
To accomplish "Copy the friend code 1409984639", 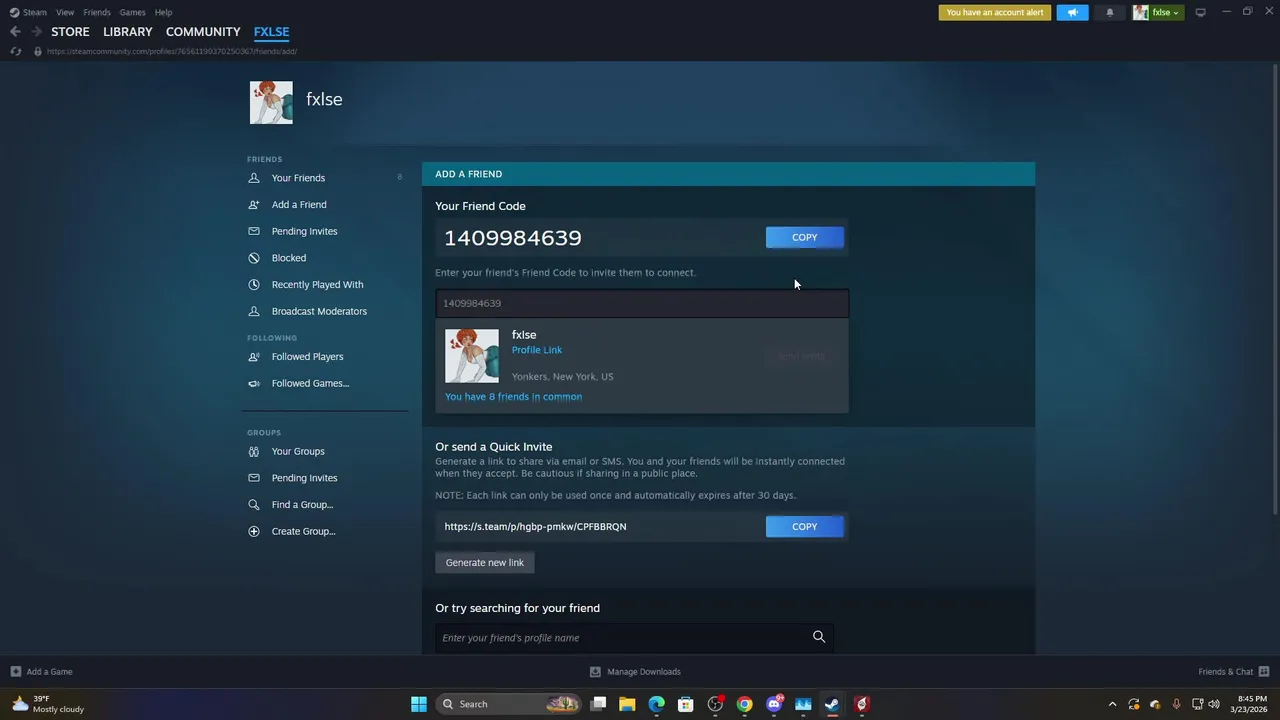I will pos(805,237).
